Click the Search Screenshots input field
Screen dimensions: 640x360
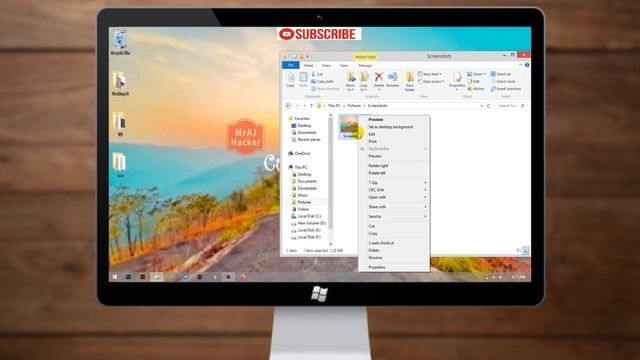click(x=511, y=106)
